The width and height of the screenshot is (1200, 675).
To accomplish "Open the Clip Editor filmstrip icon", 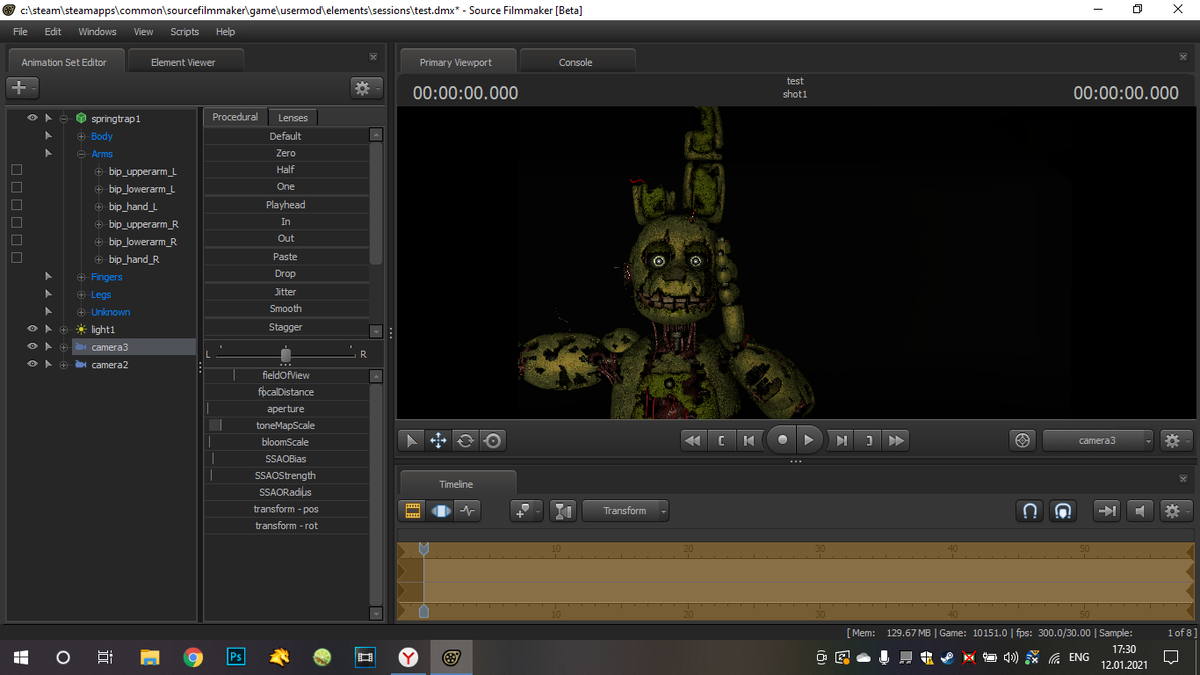I will 411,510.
